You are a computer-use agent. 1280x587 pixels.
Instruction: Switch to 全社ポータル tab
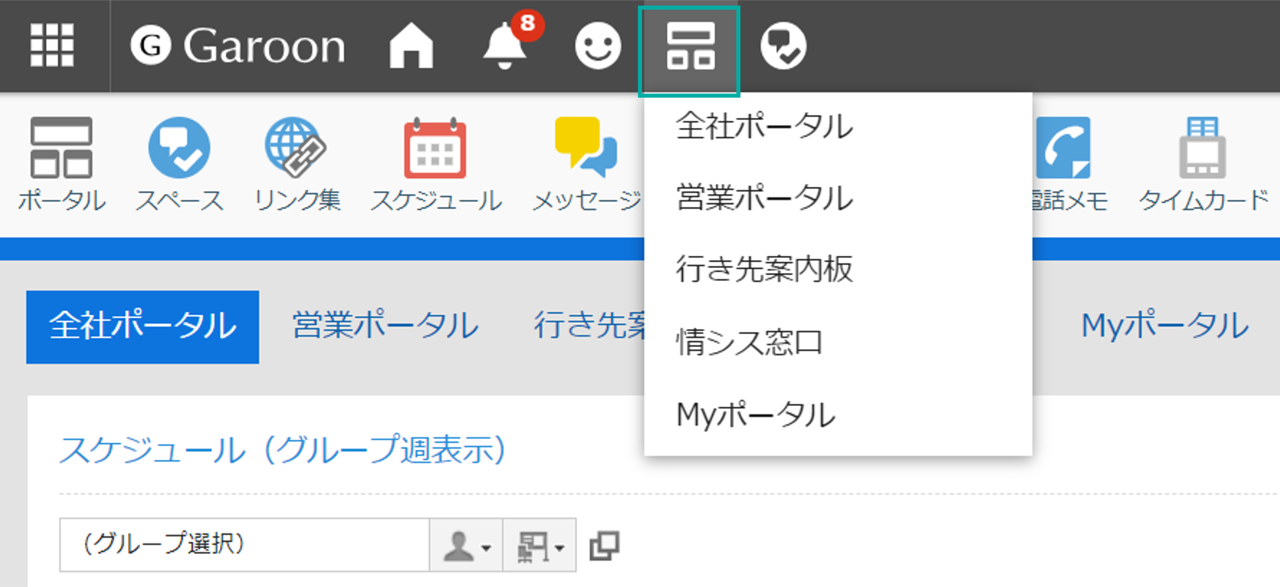coord(143,327)
